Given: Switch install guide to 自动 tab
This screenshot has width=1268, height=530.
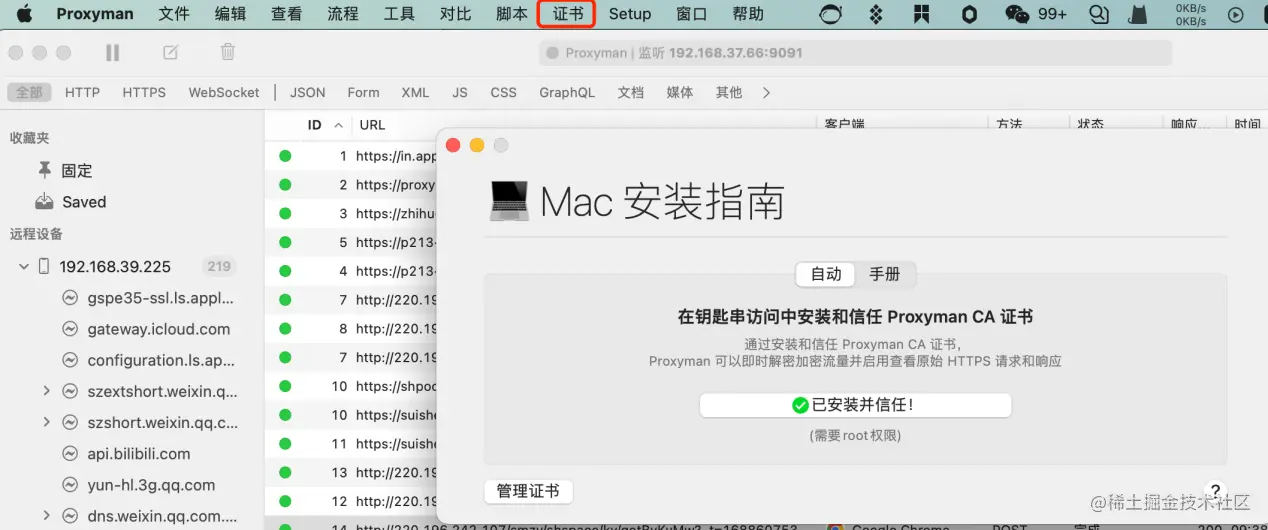Looking at the screenshot, I should 826,274.
